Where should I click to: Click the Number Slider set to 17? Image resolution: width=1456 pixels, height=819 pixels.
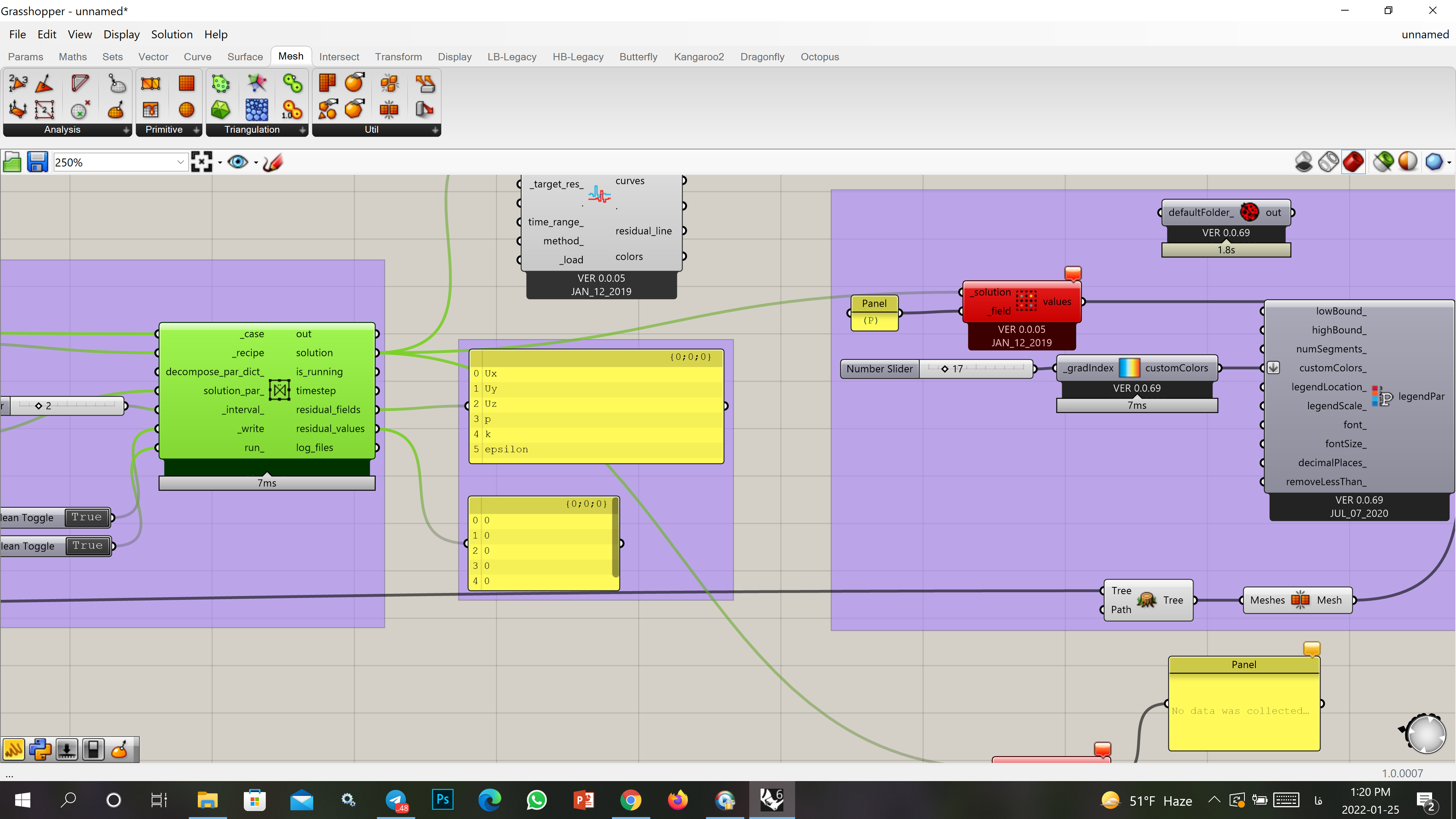[937, 369]
